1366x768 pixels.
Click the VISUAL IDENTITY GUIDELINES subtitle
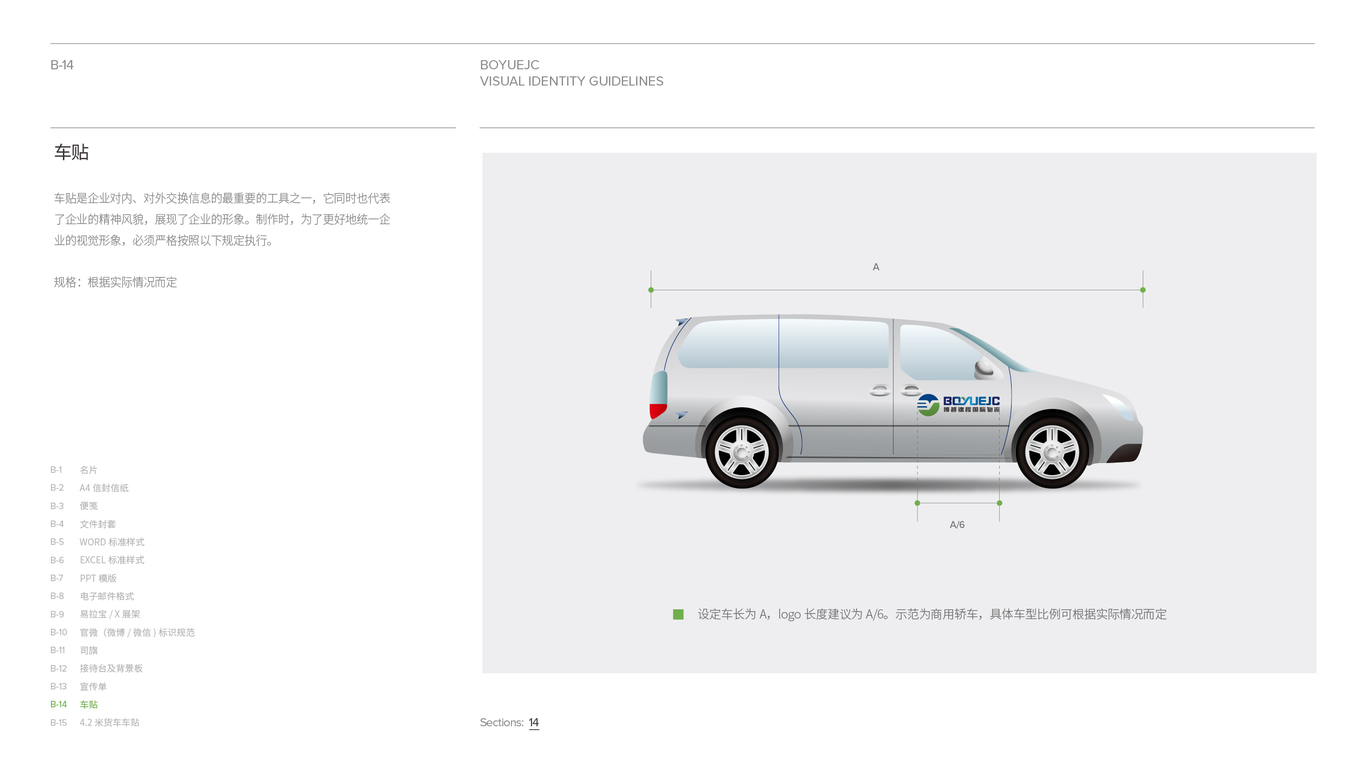572,81
